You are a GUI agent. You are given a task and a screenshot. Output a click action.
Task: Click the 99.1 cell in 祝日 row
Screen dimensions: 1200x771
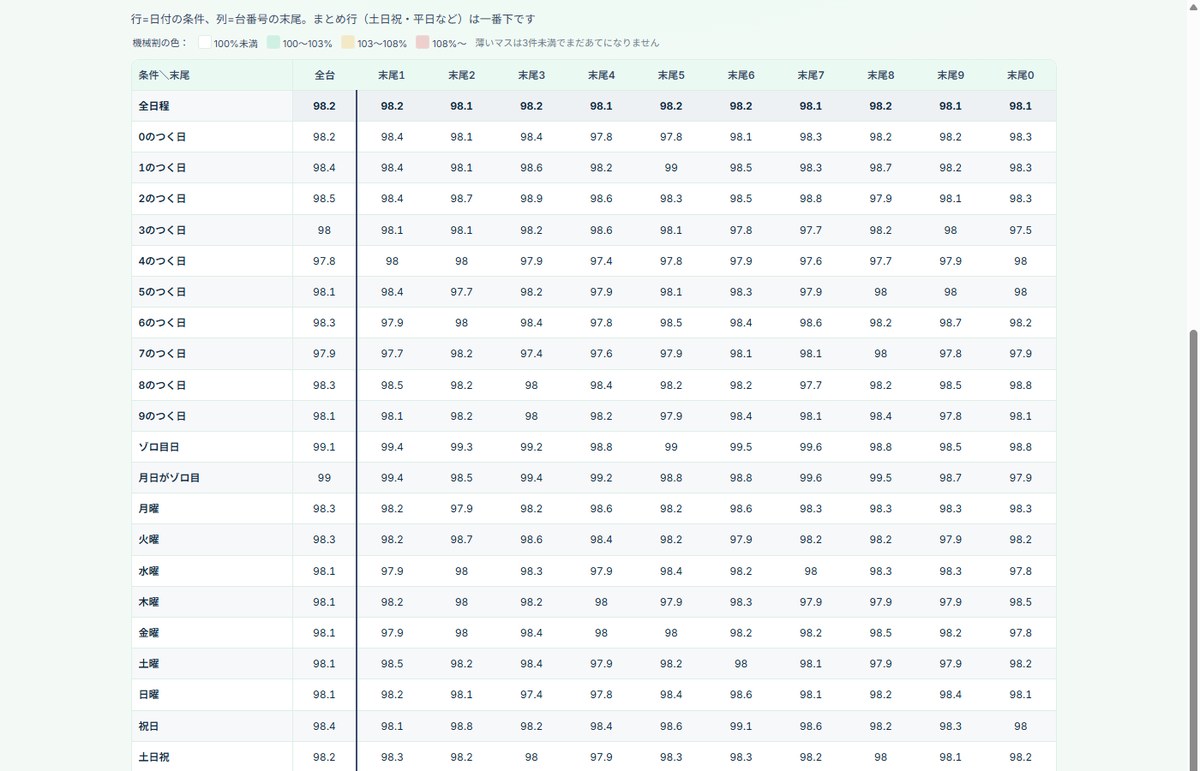tap(741, 726)
